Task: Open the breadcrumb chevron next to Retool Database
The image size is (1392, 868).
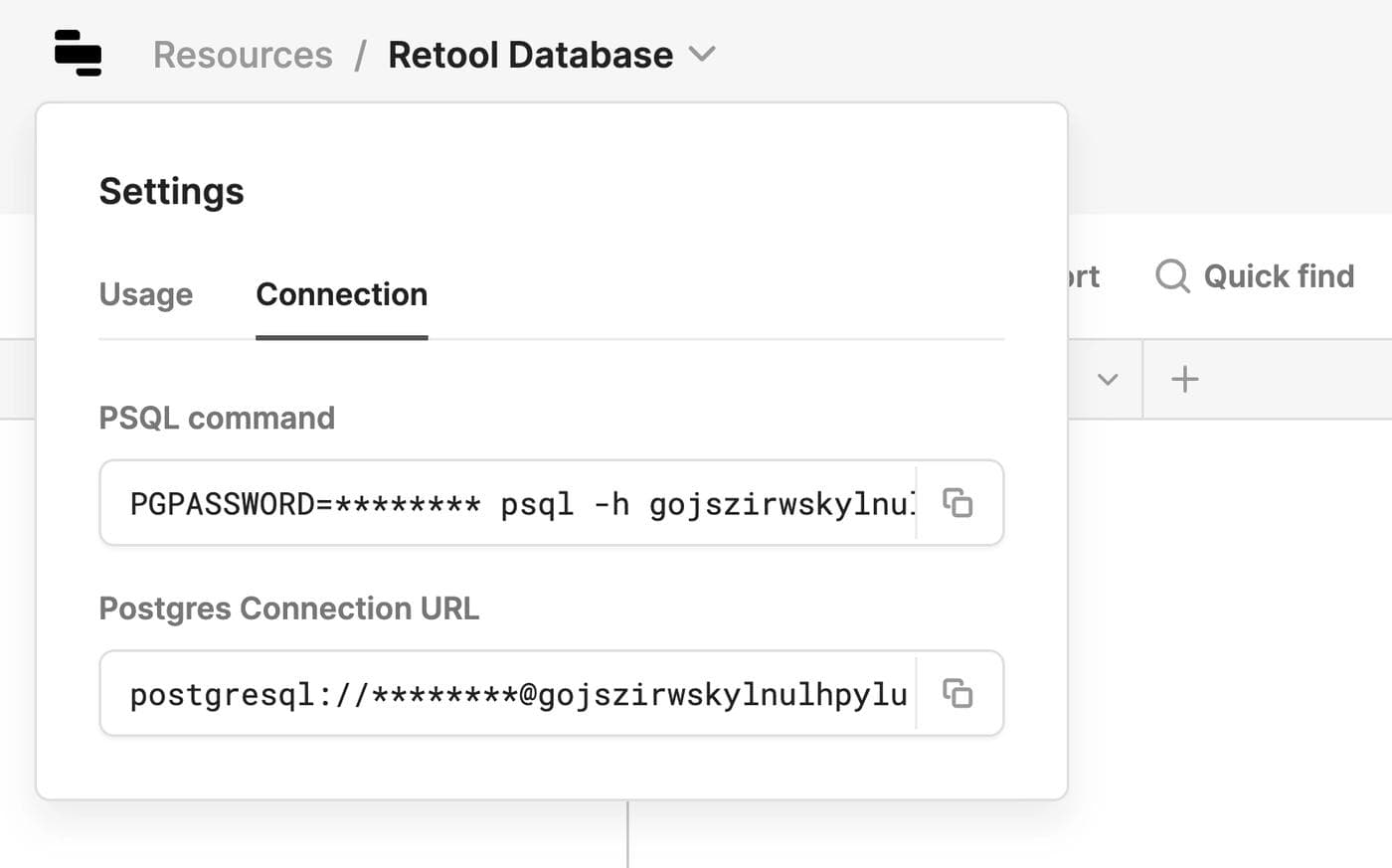Action: tap(702, 56)
